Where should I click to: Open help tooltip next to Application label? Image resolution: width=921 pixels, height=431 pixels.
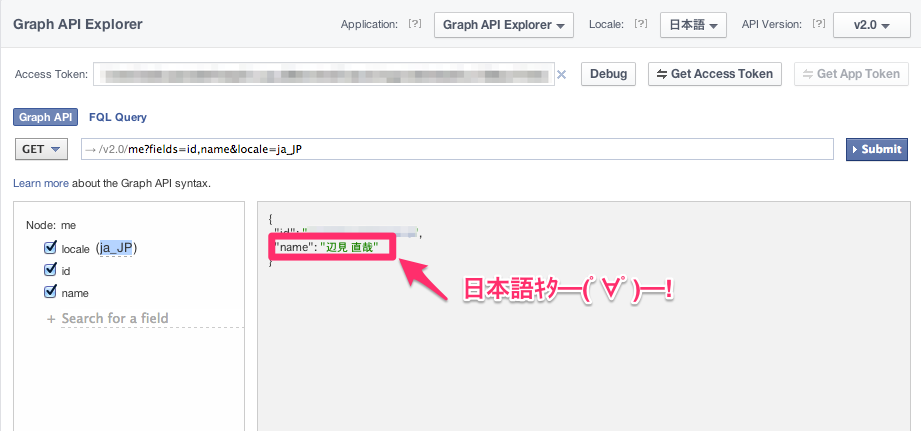point(415,24)
